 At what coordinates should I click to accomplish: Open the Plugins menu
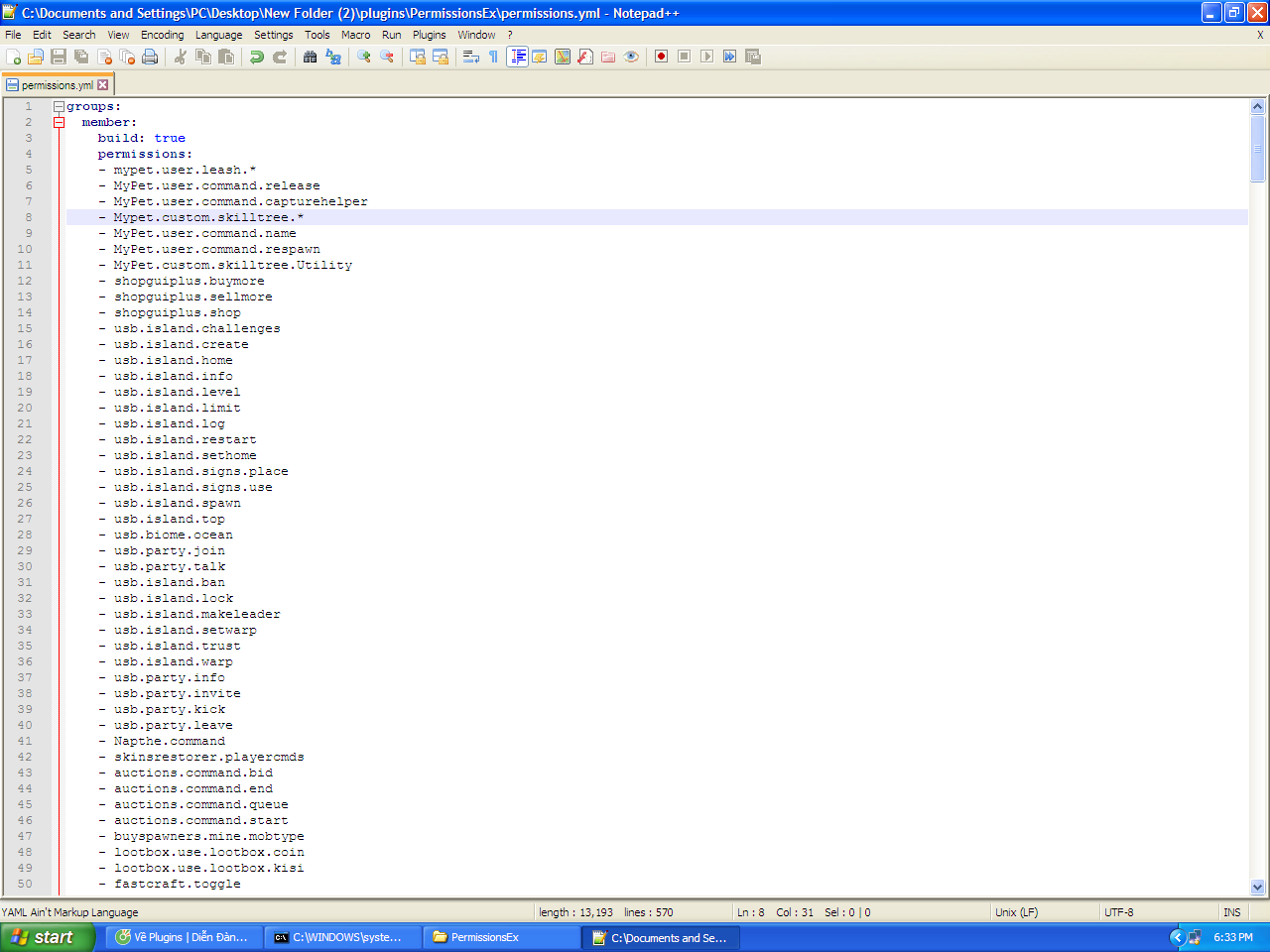430,35
